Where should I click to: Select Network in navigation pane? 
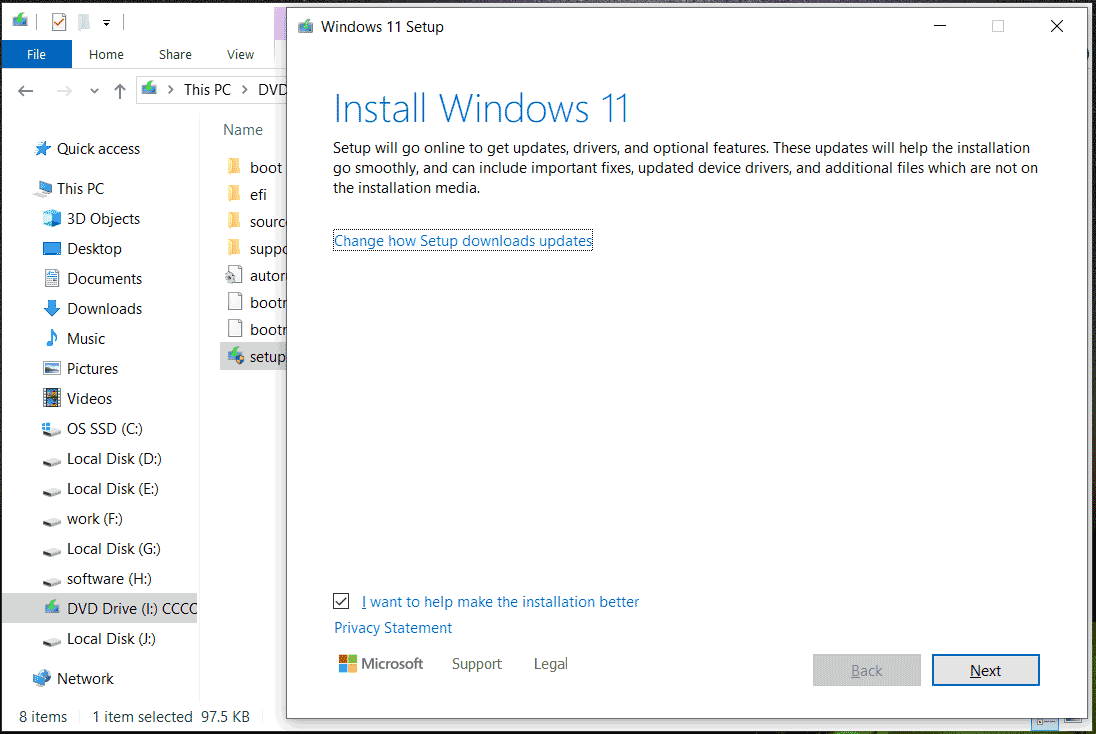[x=85, y=678]
